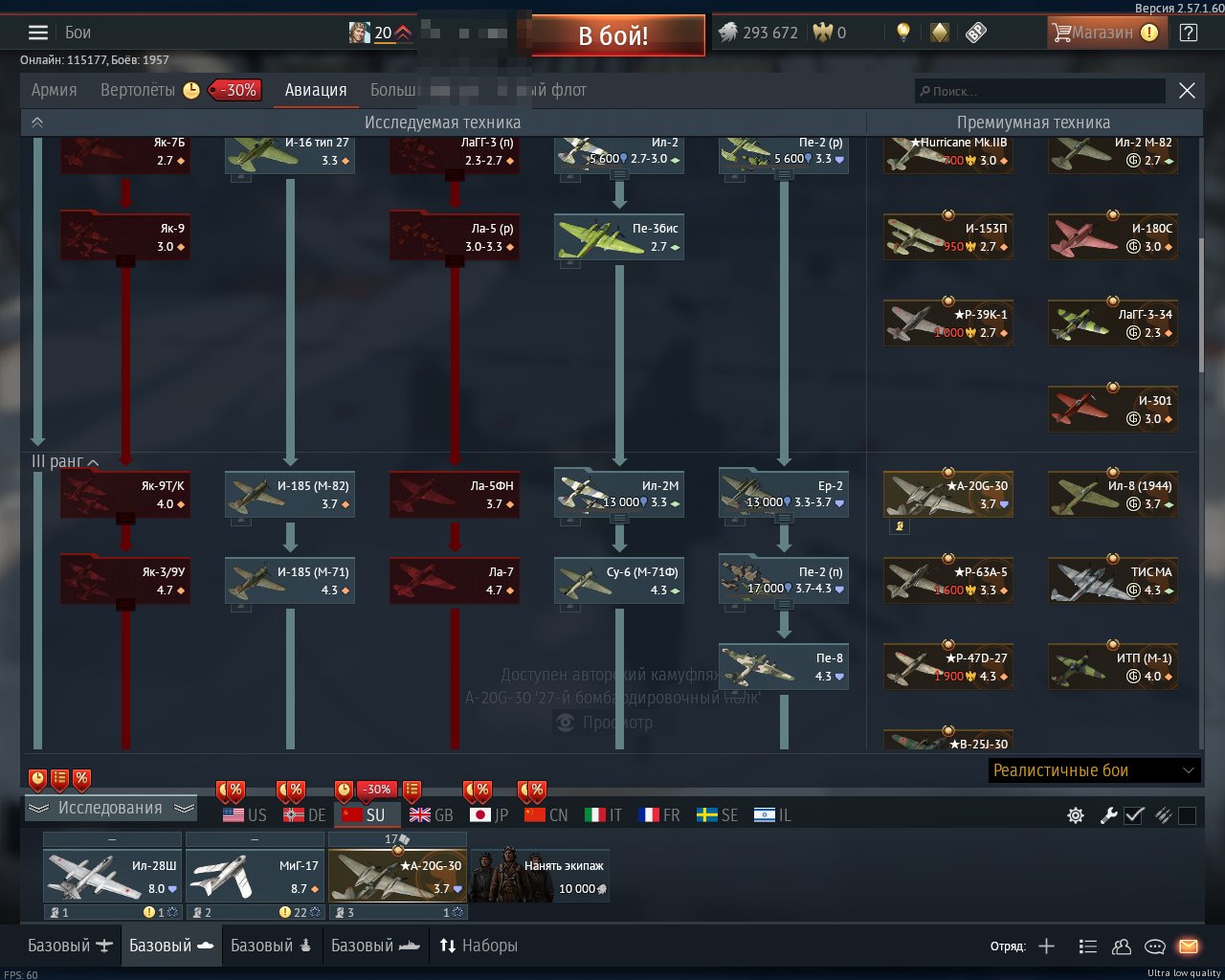This screenshot has height=980, width=1225.
Task: Open the glowing mail envelope icon
Action: (x=1189, y=947)
